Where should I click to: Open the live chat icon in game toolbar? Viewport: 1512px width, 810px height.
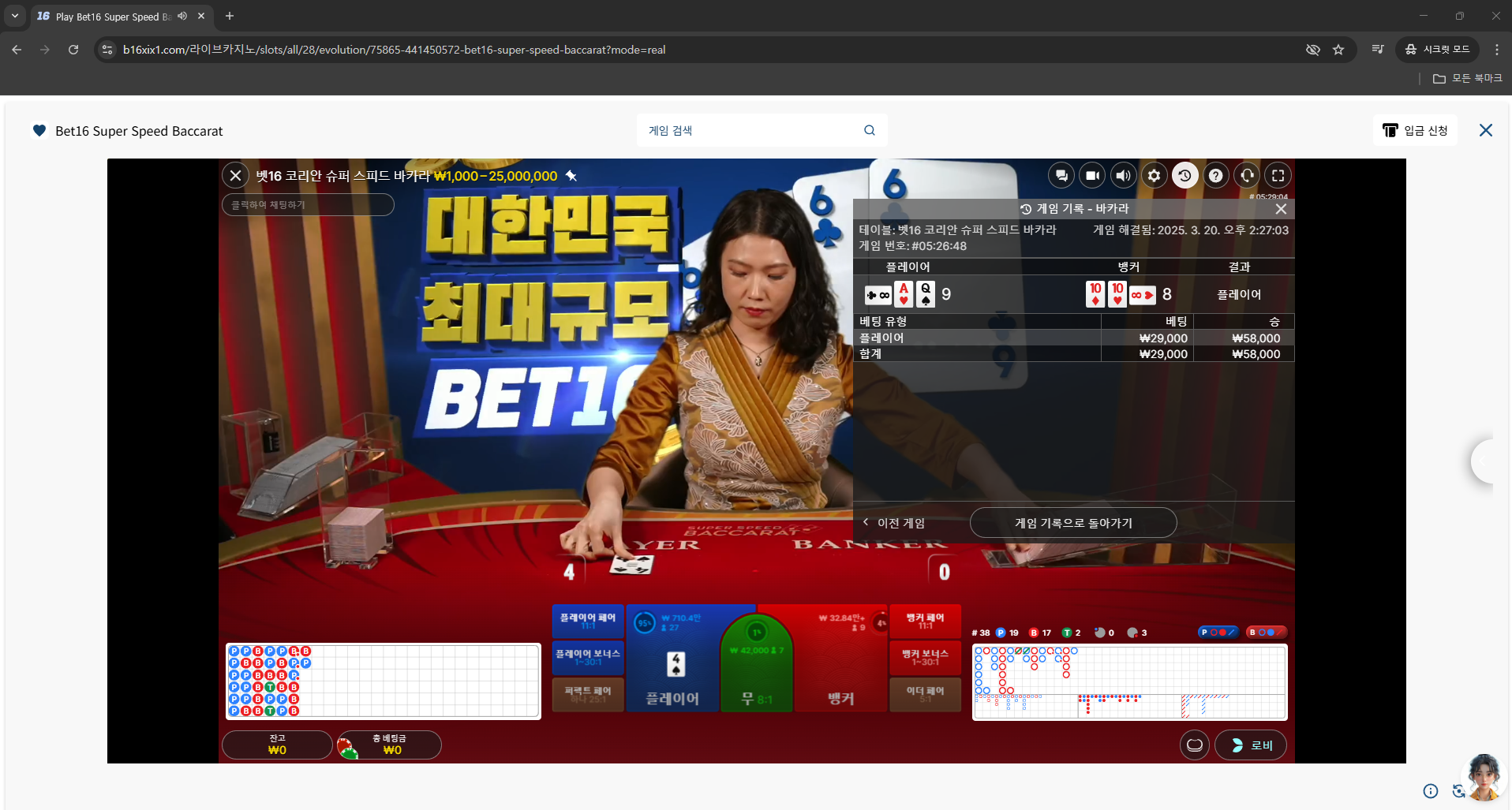(x=1061, y=176)
